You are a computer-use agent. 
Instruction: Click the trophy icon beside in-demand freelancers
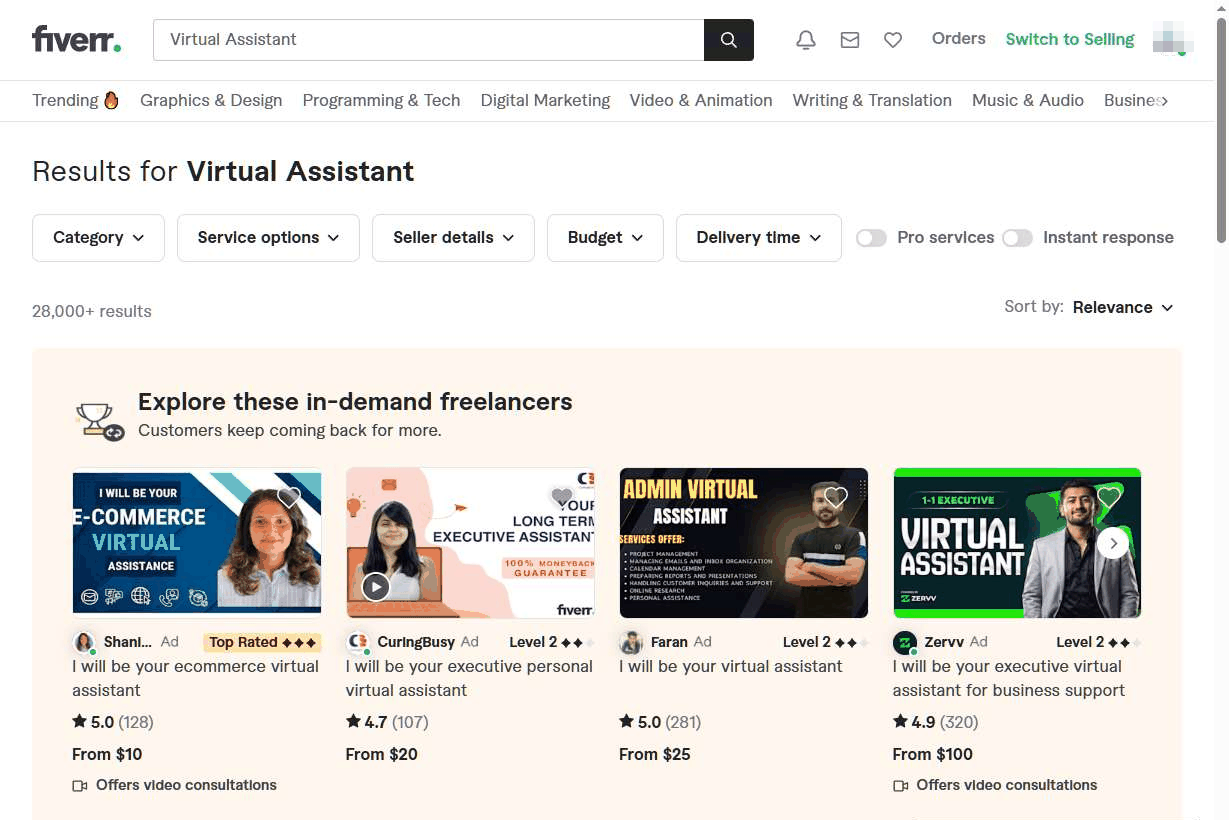(99, 421)
